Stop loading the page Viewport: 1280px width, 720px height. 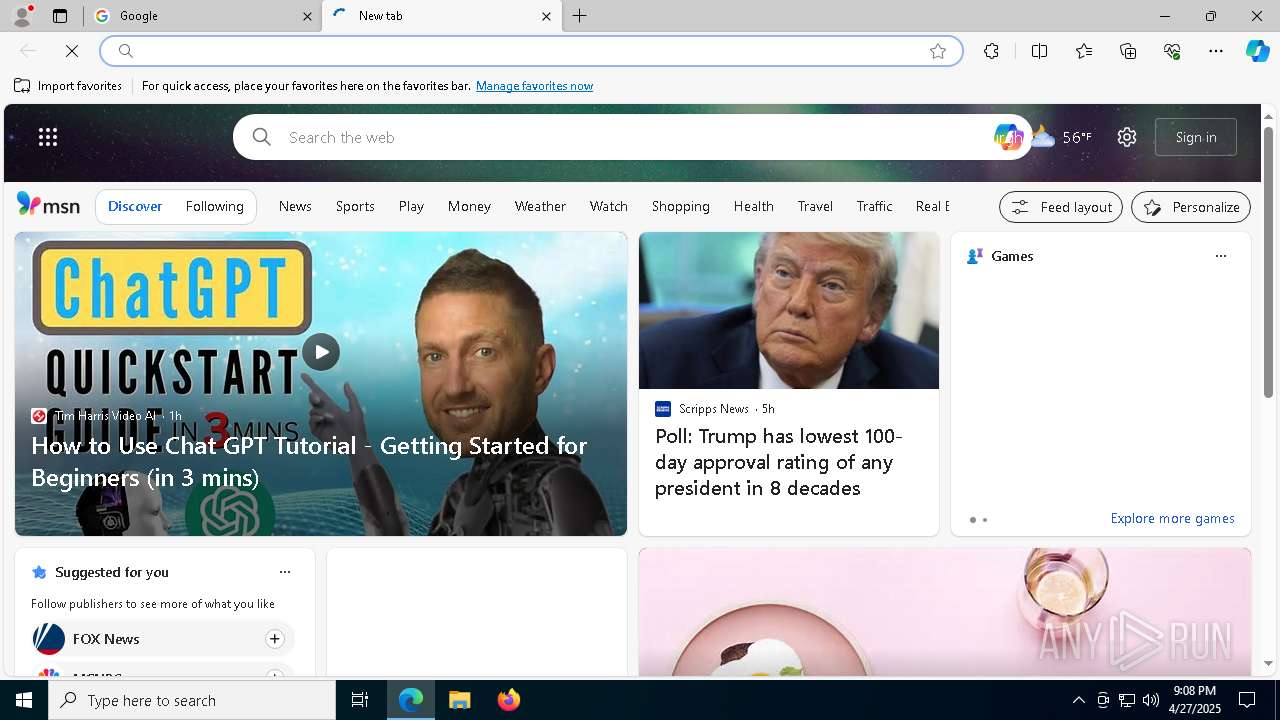click(72, 51)
